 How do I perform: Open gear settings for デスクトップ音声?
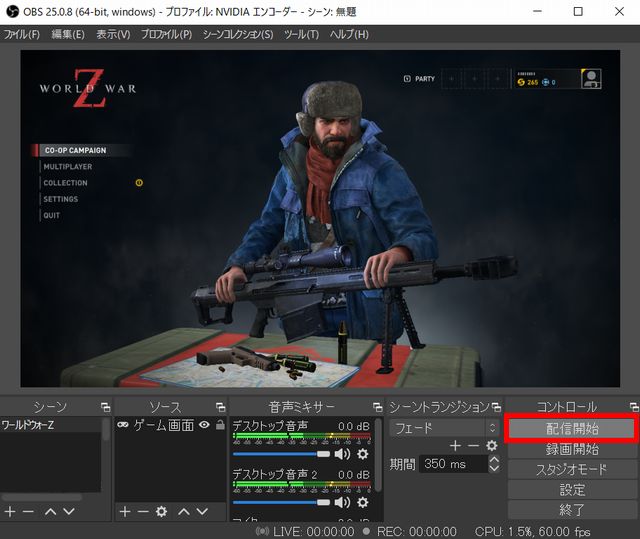click(362, 454)
